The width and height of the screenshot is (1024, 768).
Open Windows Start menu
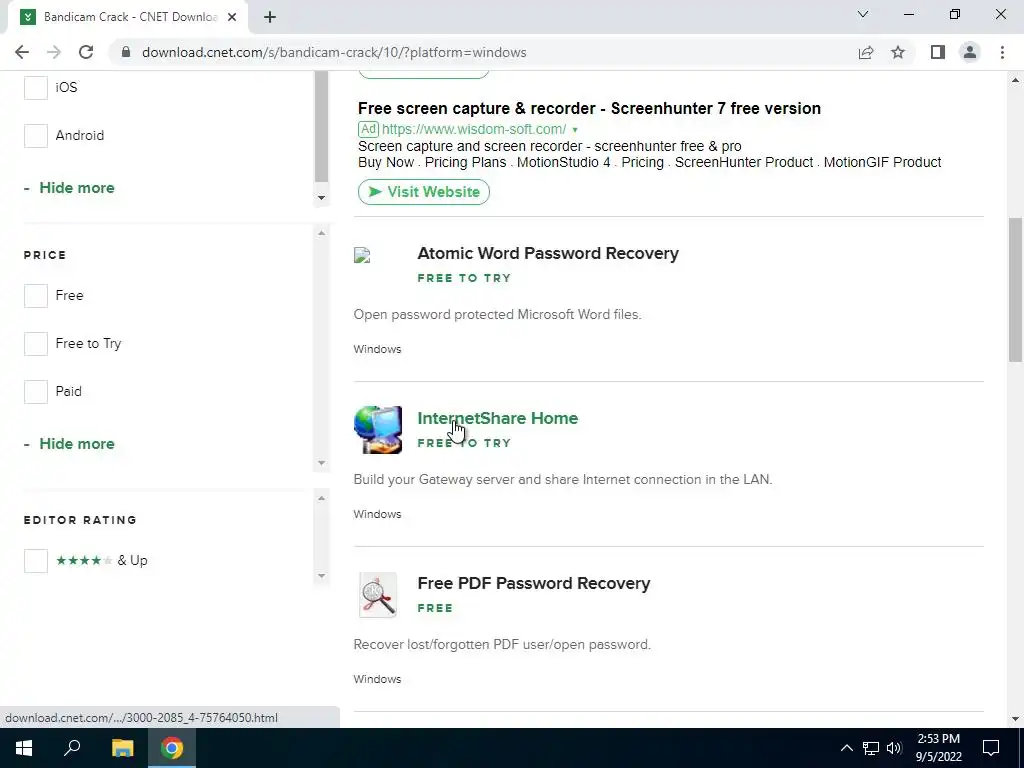click(x=24, y=748)
